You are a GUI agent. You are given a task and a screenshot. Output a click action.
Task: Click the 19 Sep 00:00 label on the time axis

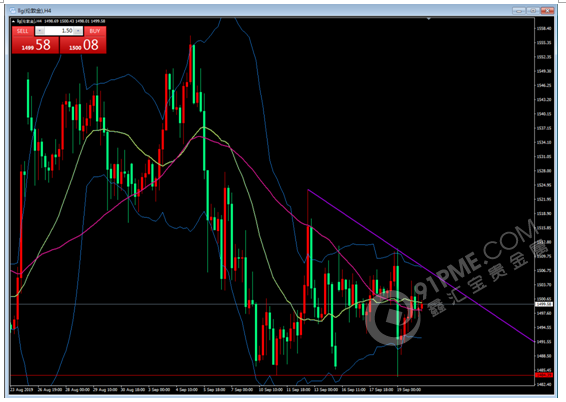coord(409,390)
